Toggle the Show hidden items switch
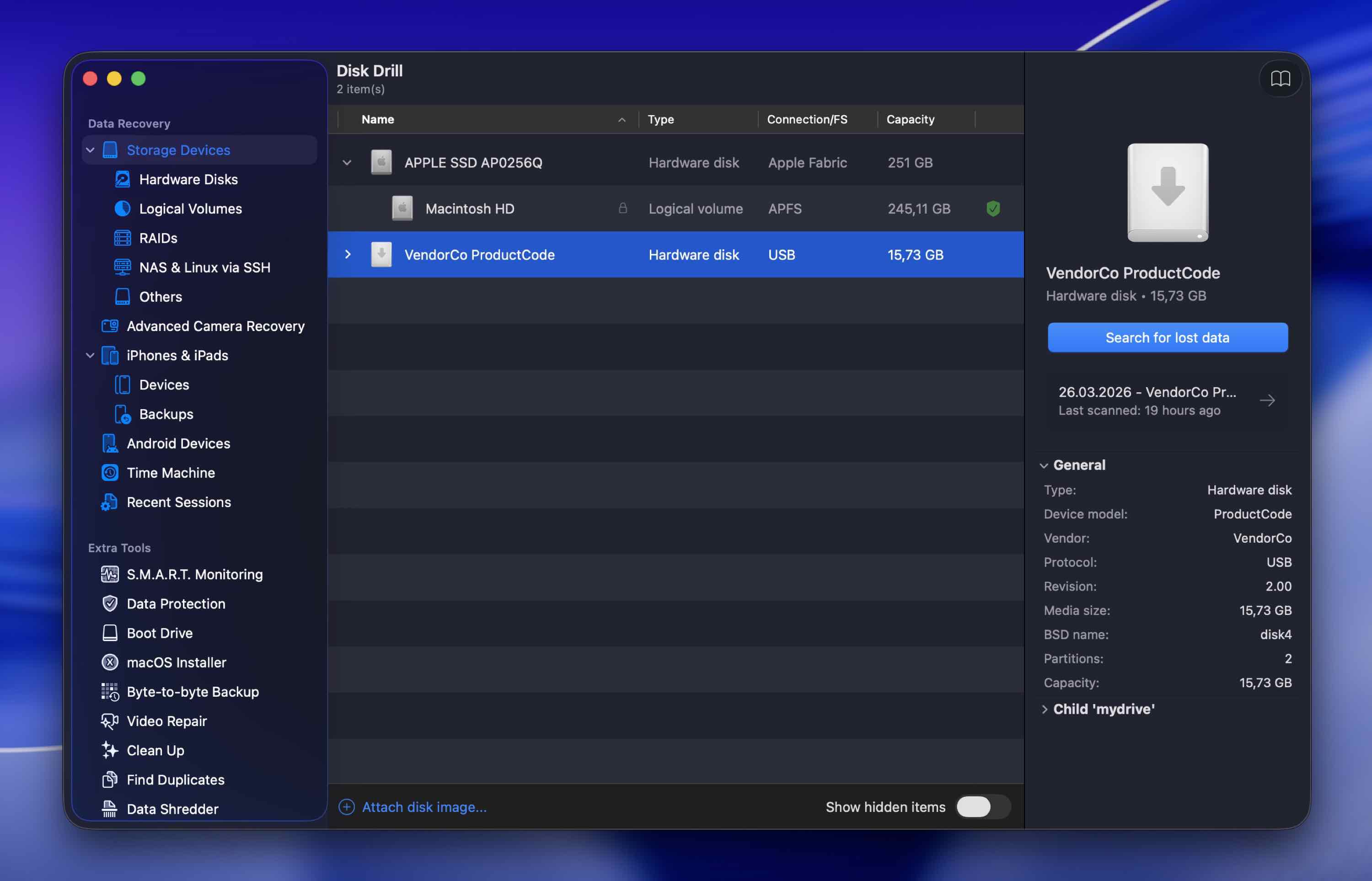 [x=983, y=806]
